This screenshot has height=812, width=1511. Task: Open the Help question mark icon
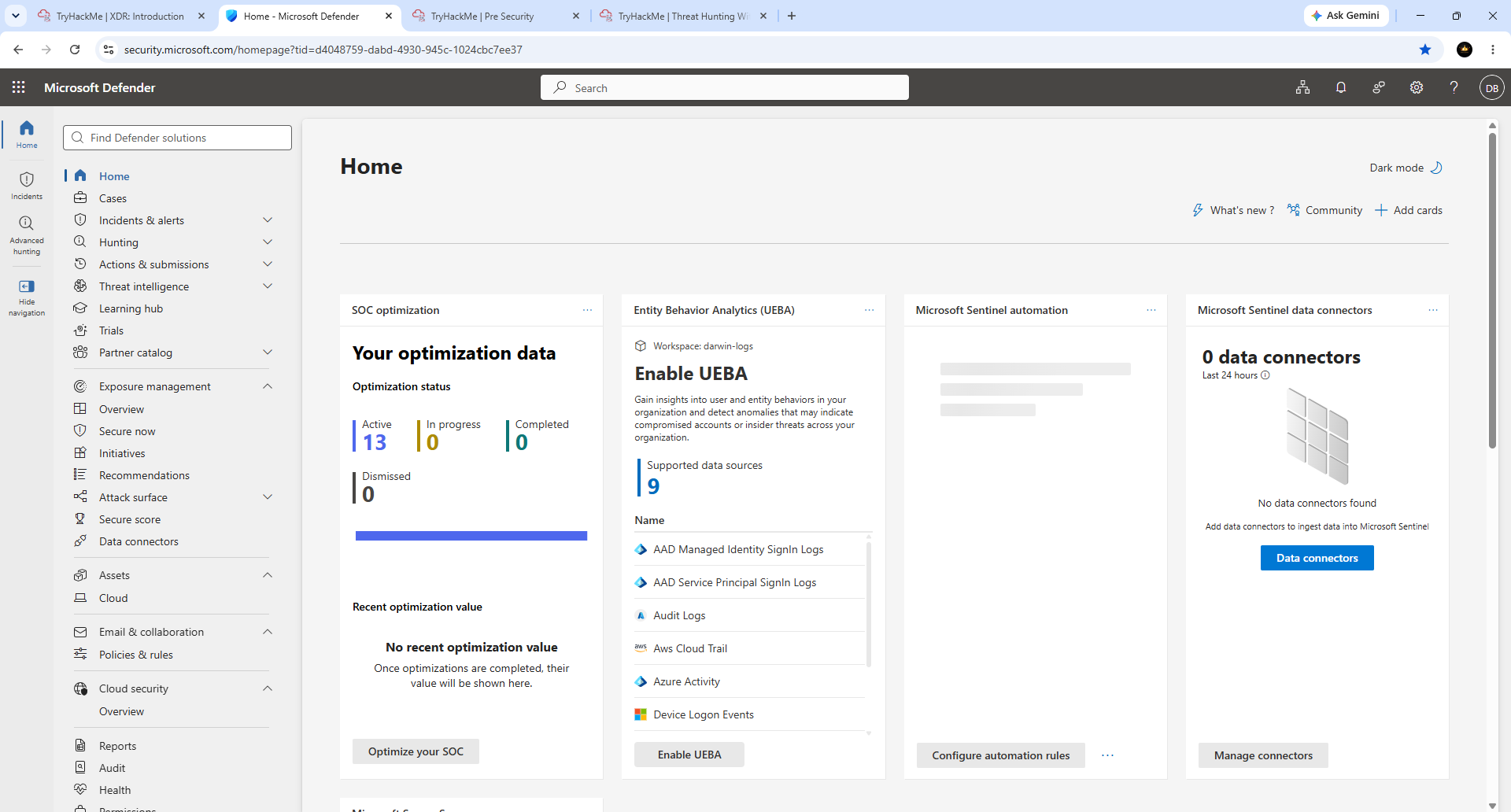click(x=1454, y=87)
